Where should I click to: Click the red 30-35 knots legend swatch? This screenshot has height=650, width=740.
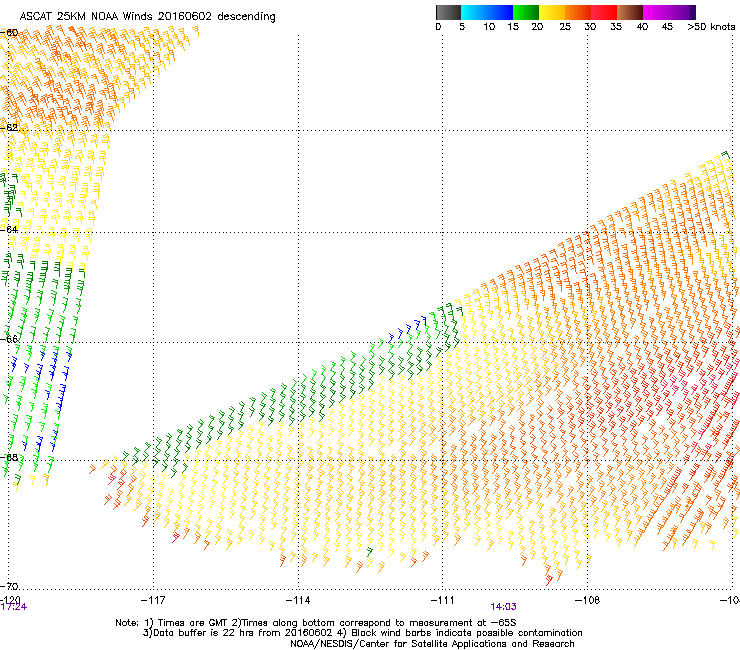[604, 12]
